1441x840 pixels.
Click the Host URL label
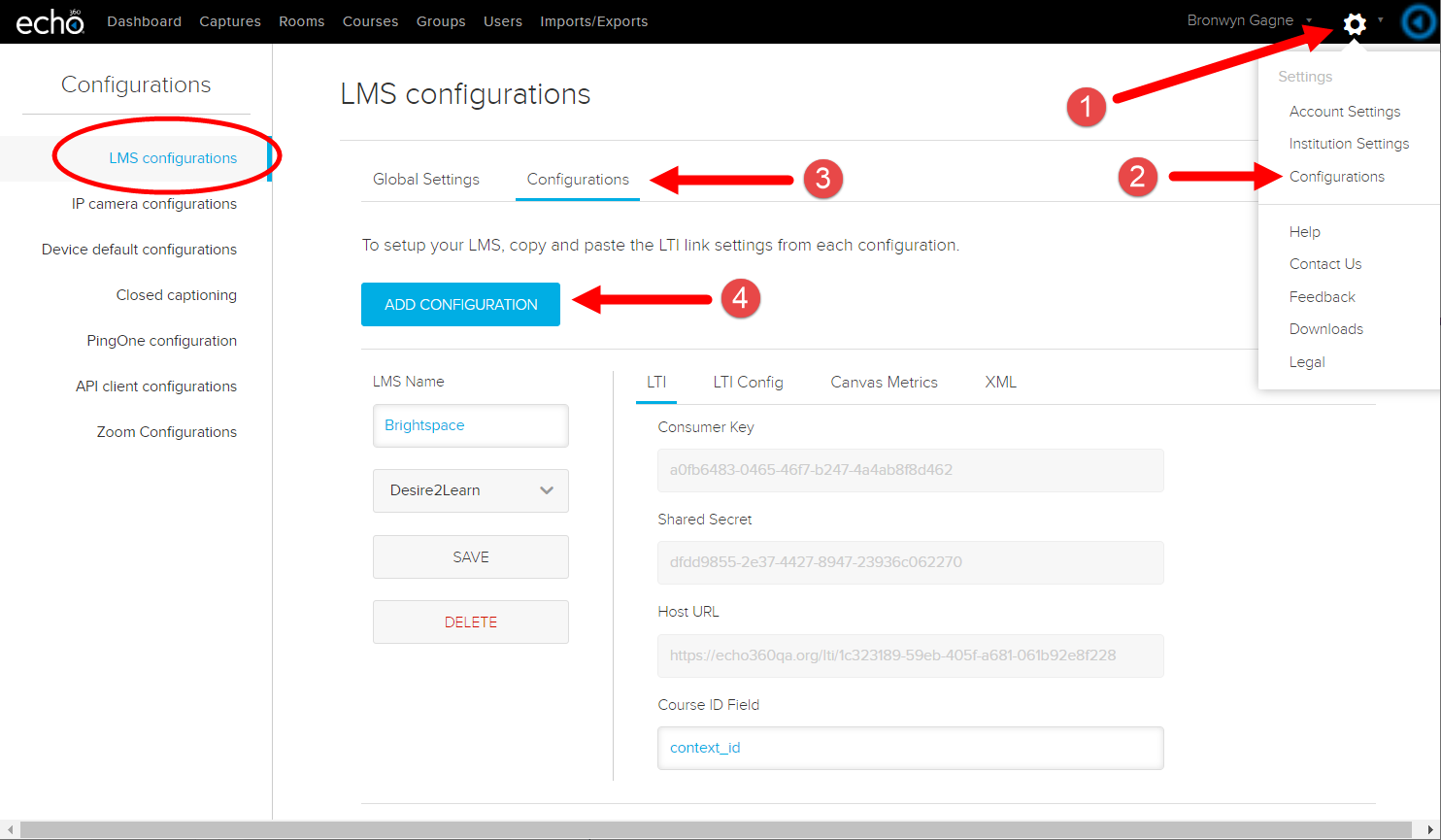[x=687, y=612]
